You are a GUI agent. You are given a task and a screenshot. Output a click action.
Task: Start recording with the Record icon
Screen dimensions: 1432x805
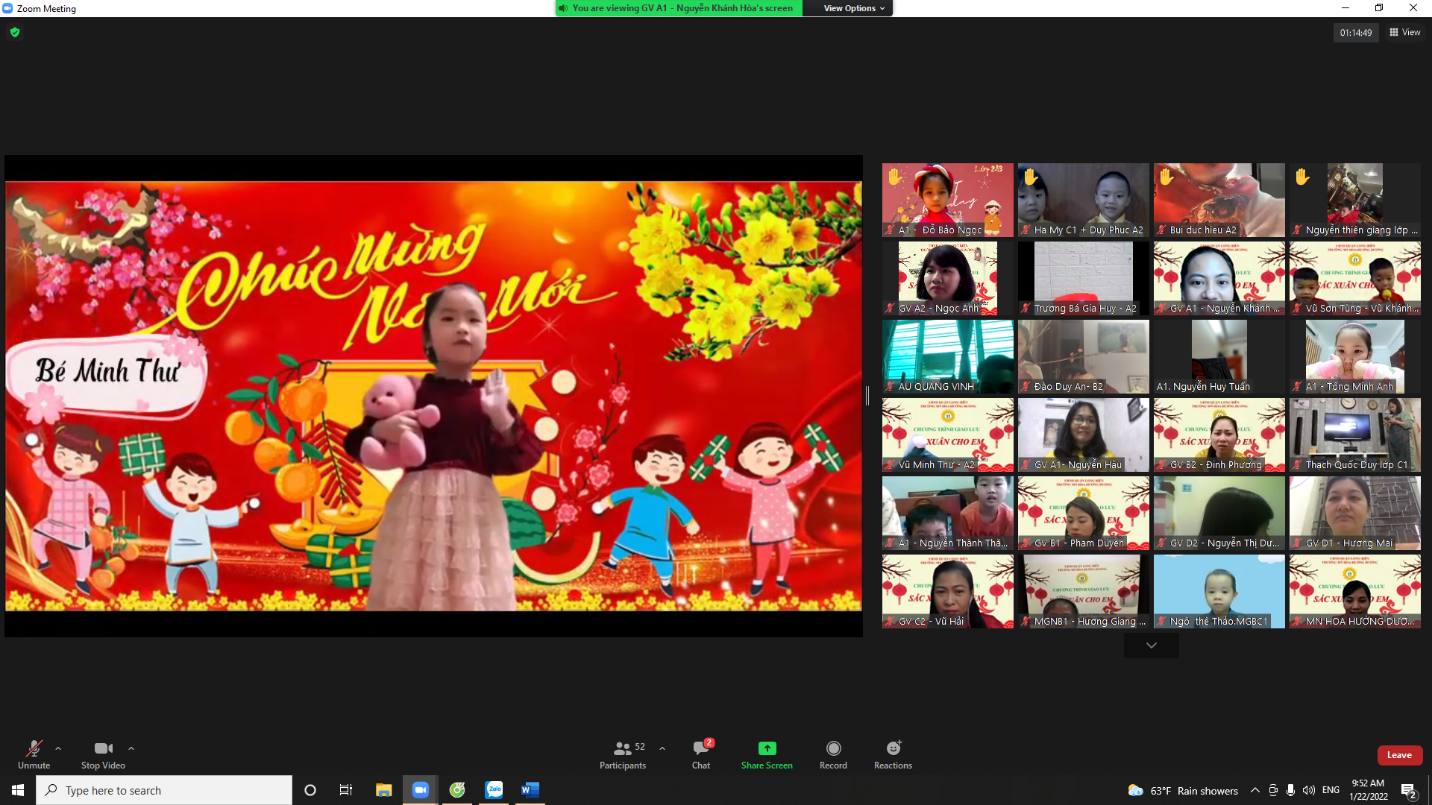pyautogui.click(x=833, y=753)
